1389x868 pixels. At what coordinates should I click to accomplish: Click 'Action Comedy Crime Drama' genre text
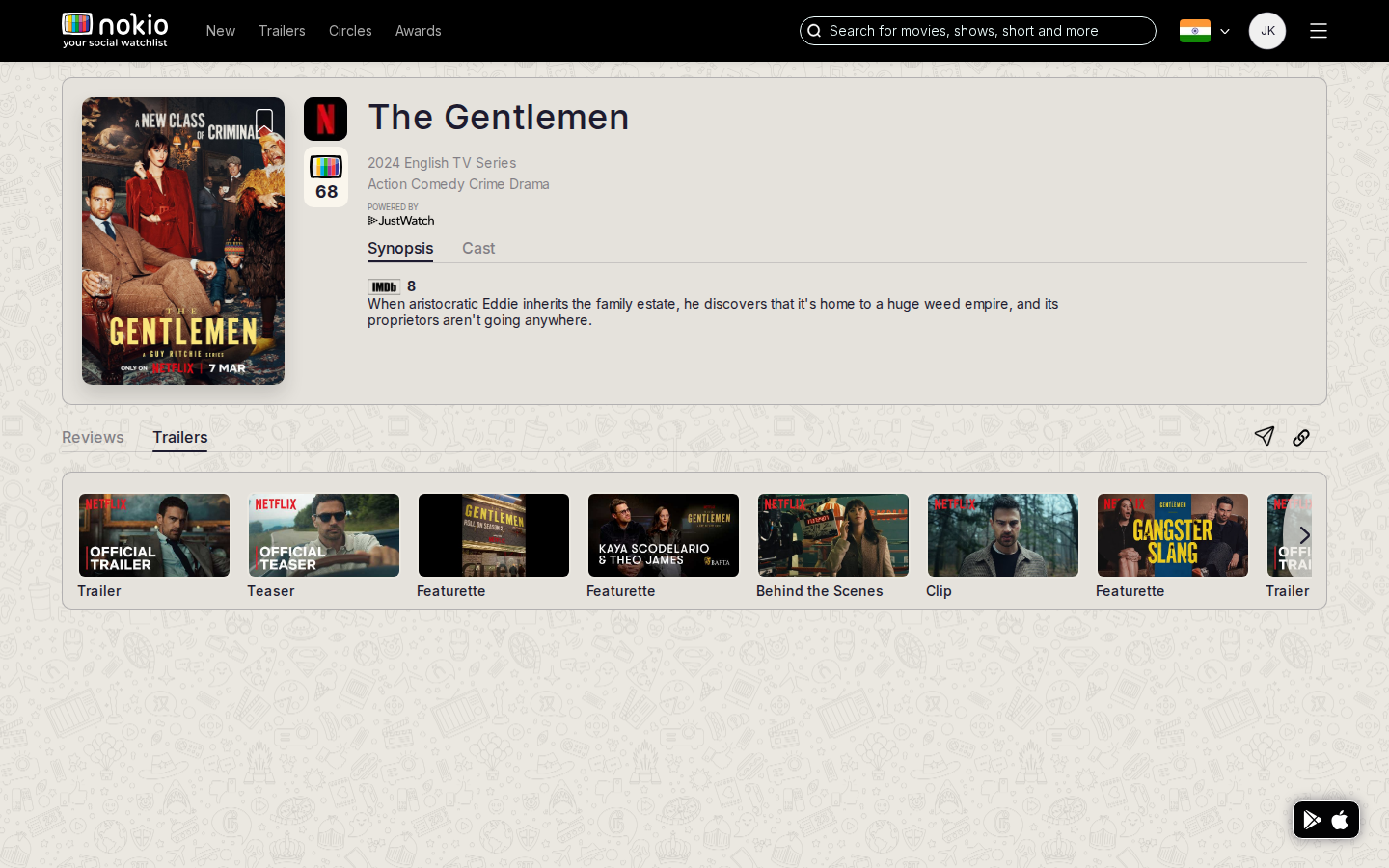(458, 184)
